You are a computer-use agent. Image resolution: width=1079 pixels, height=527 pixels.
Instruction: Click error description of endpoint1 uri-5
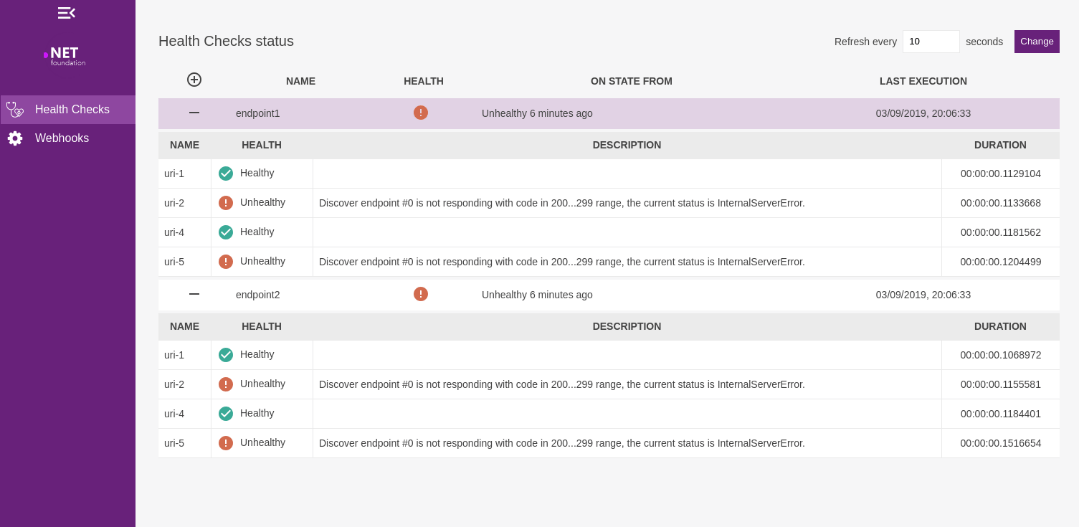click(x=561, y=262)
